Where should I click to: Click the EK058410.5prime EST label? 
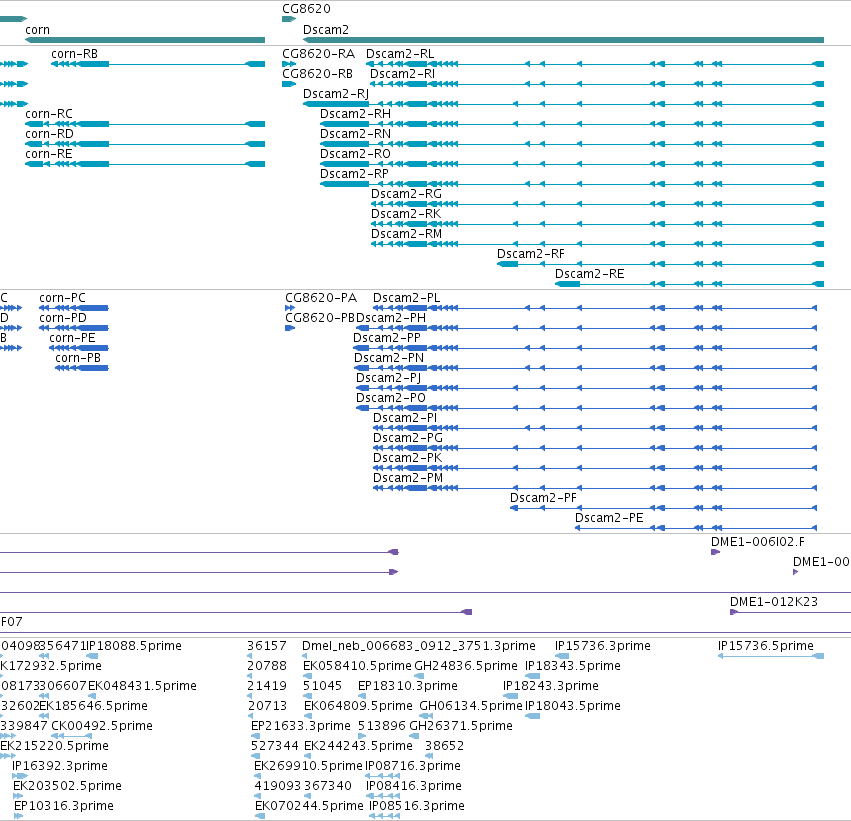357,666
